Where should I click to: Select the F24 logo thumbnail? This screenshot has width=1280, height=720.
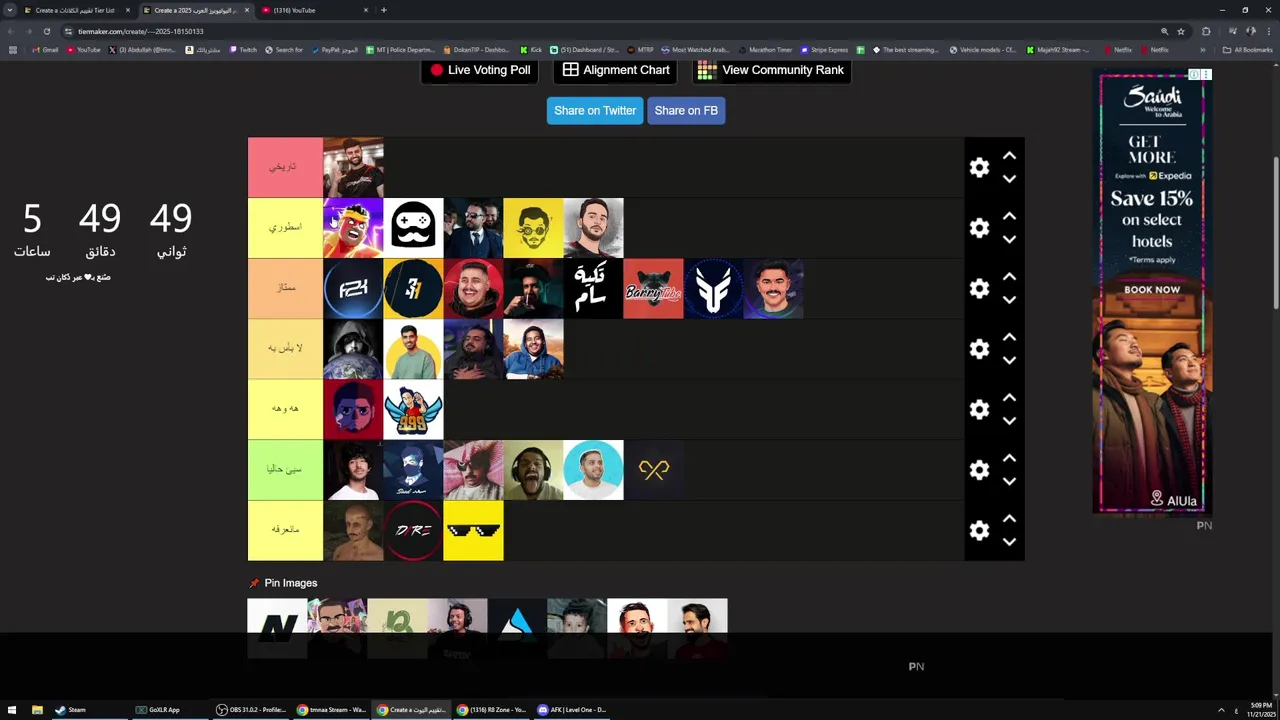(x=353, y=288)
